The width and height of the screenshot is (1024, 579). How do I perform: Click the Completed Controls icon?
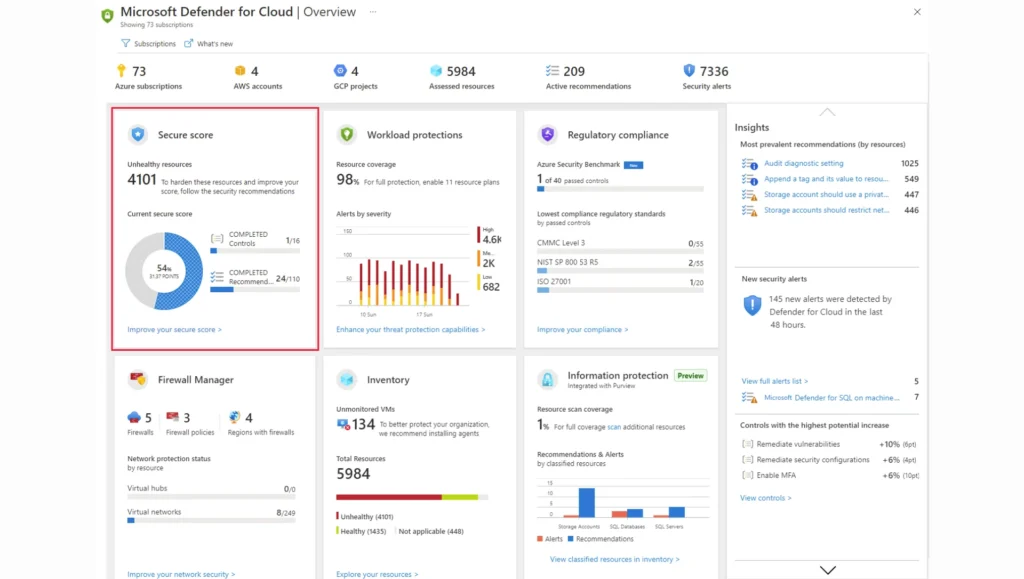(x=217, y=238)
